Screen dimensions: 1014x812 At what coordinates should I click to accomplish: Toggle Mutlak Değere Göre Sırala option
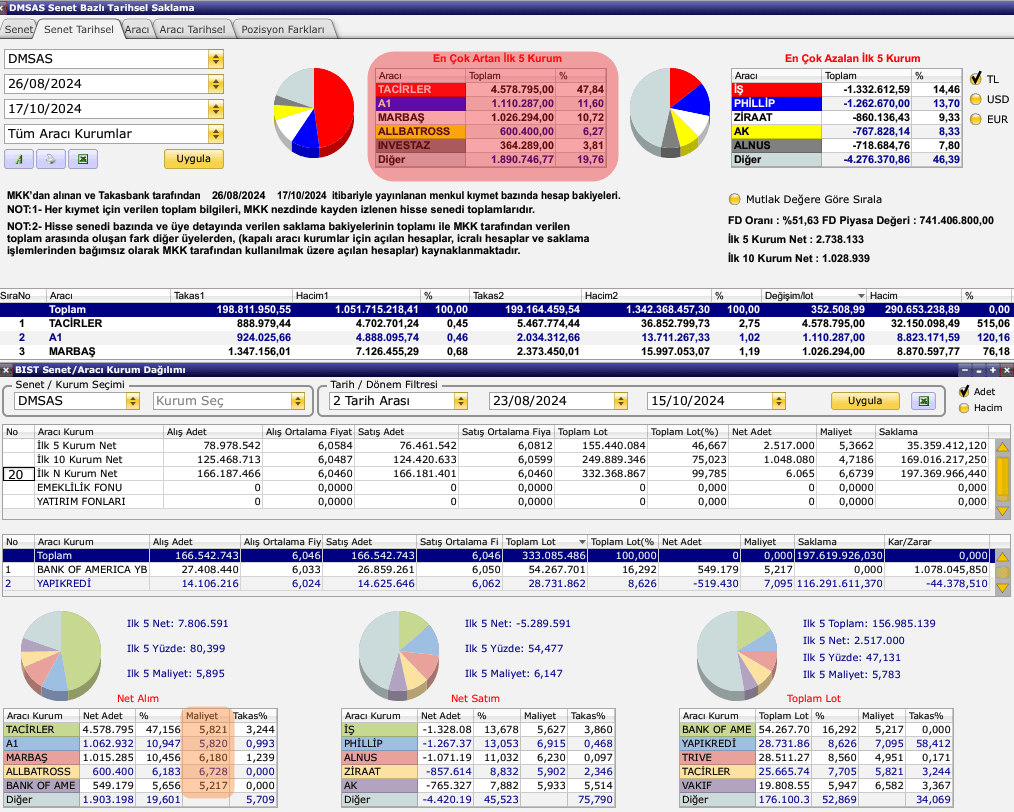tap(734, 199)
